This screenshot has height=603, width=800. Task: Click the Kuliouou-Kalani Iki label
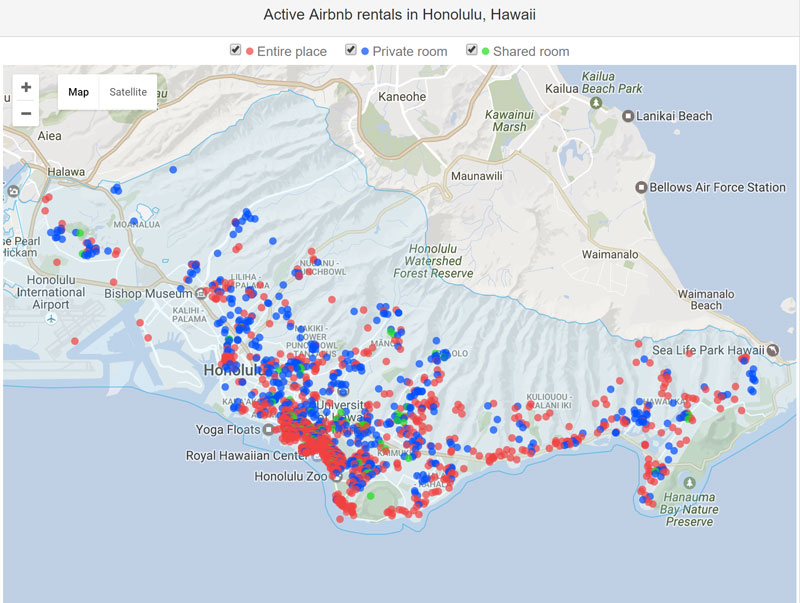(549, 401)
